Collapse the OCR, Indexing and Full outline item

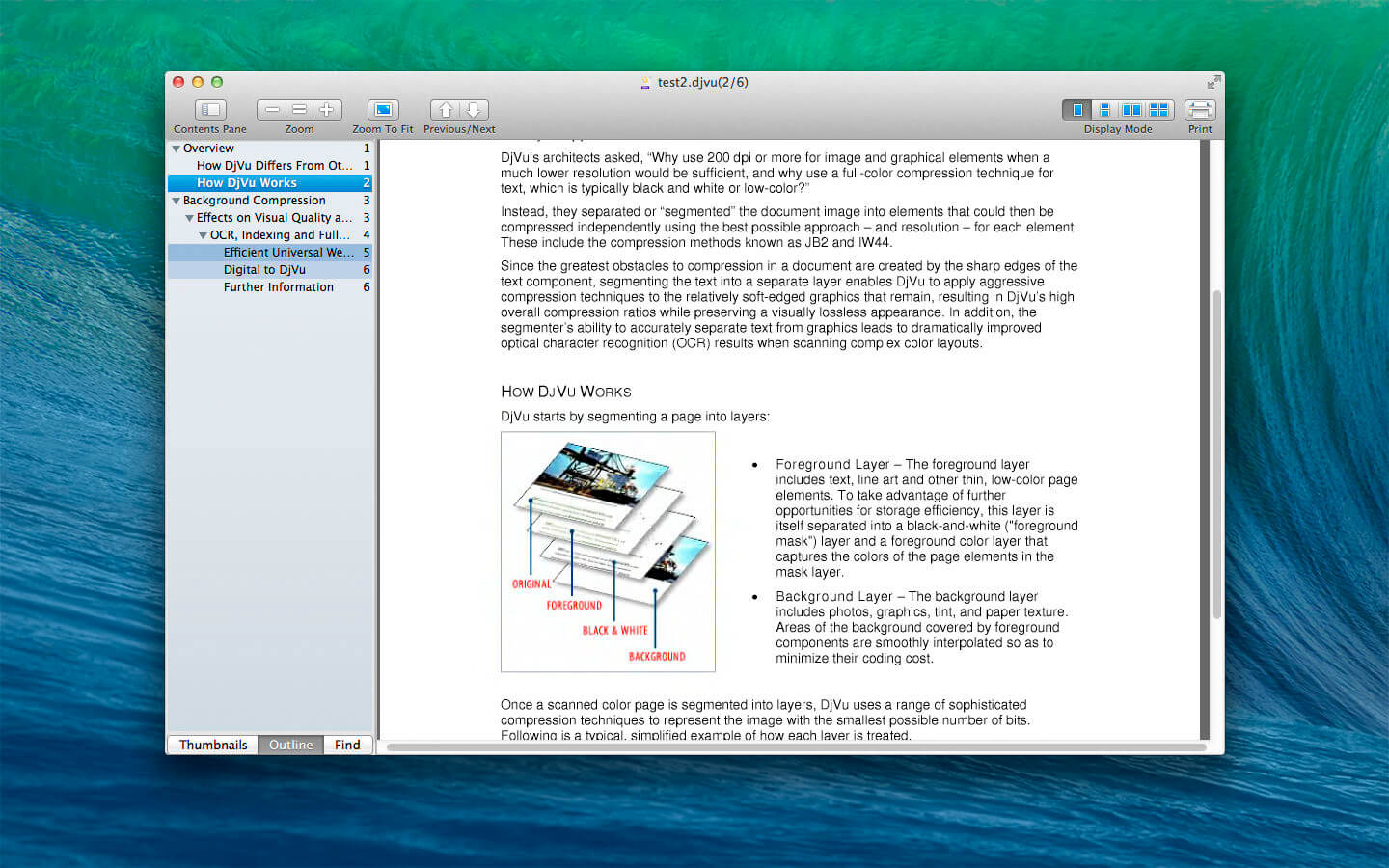(x=203, y=235)
